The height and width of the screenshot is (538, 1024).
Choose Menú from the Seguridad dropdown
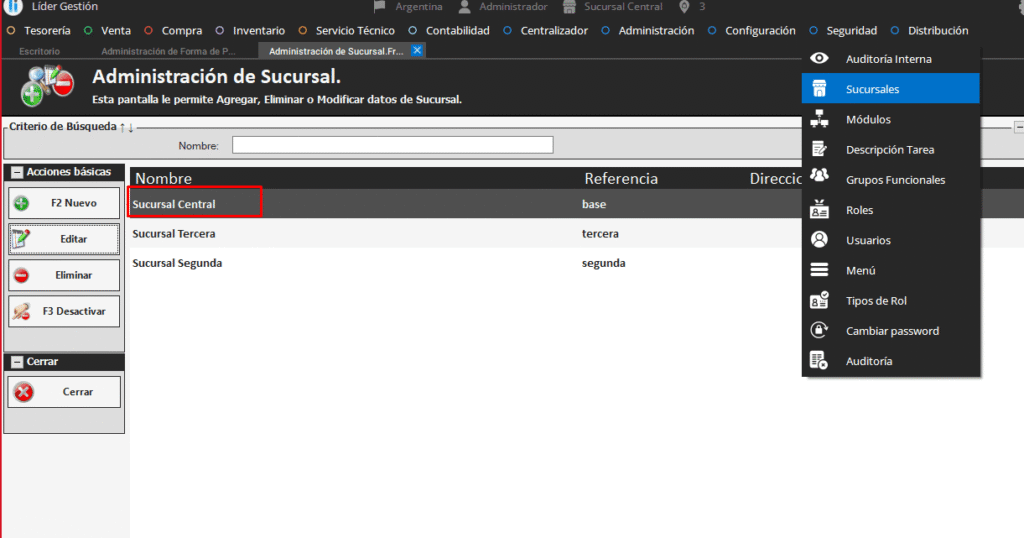[860, 270]
